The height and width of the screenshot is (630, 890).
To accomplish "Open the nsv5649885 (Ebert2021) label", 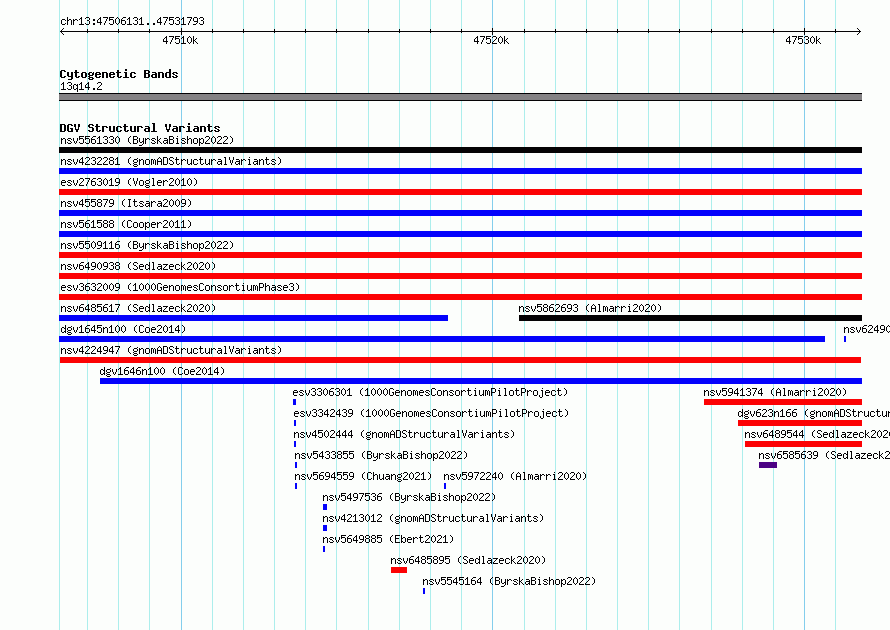I will (x=388, y=539).
